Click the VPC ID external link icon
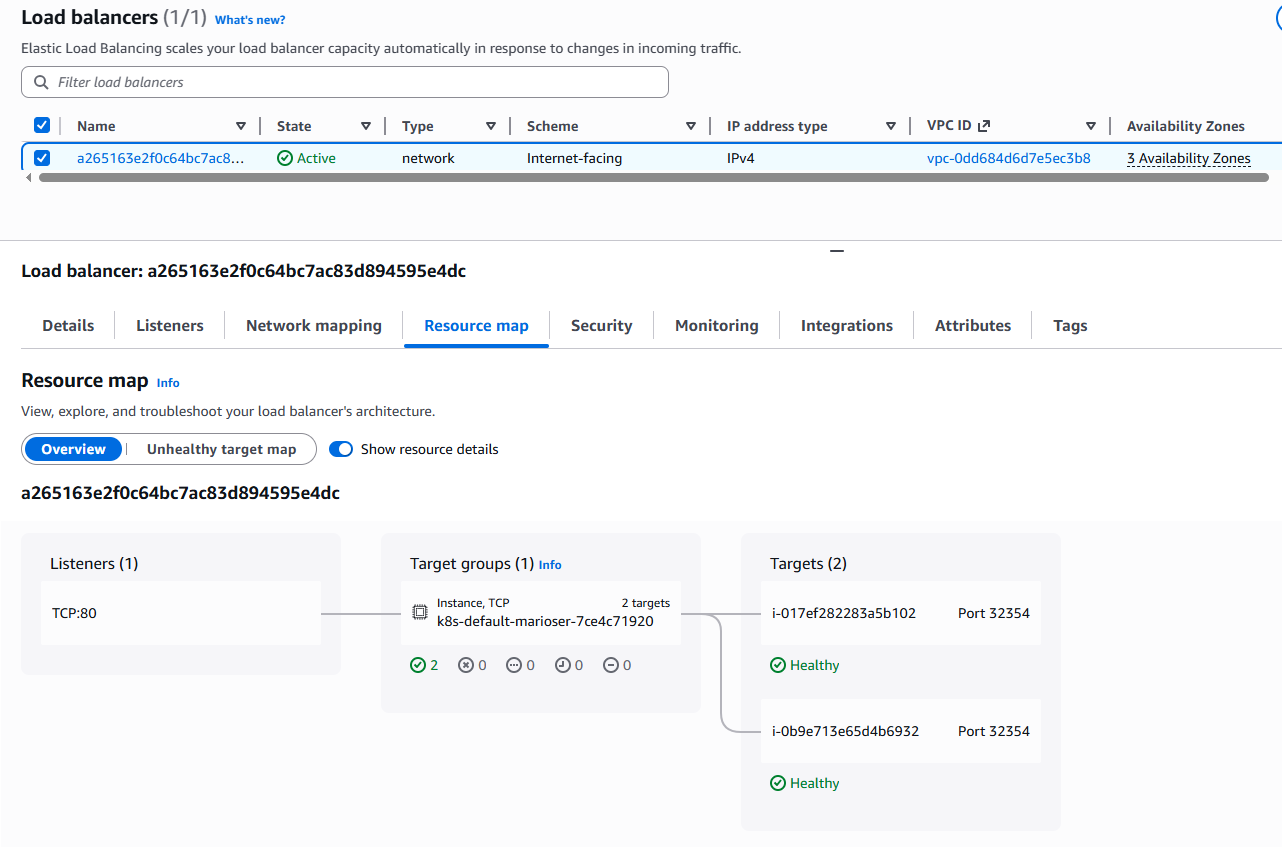The image size is (1282, 852). 984,126
